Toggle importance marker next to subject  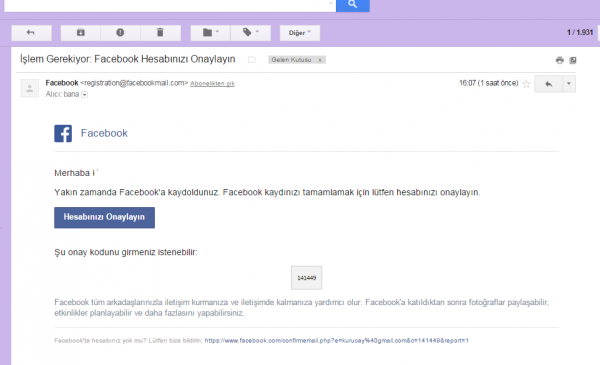251,60
